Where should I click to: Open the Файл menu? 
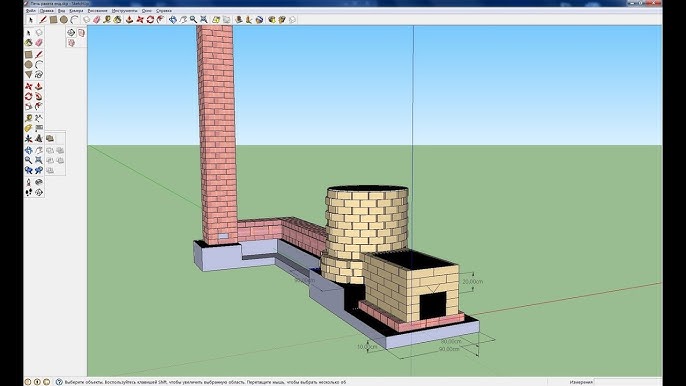[31, 11]
